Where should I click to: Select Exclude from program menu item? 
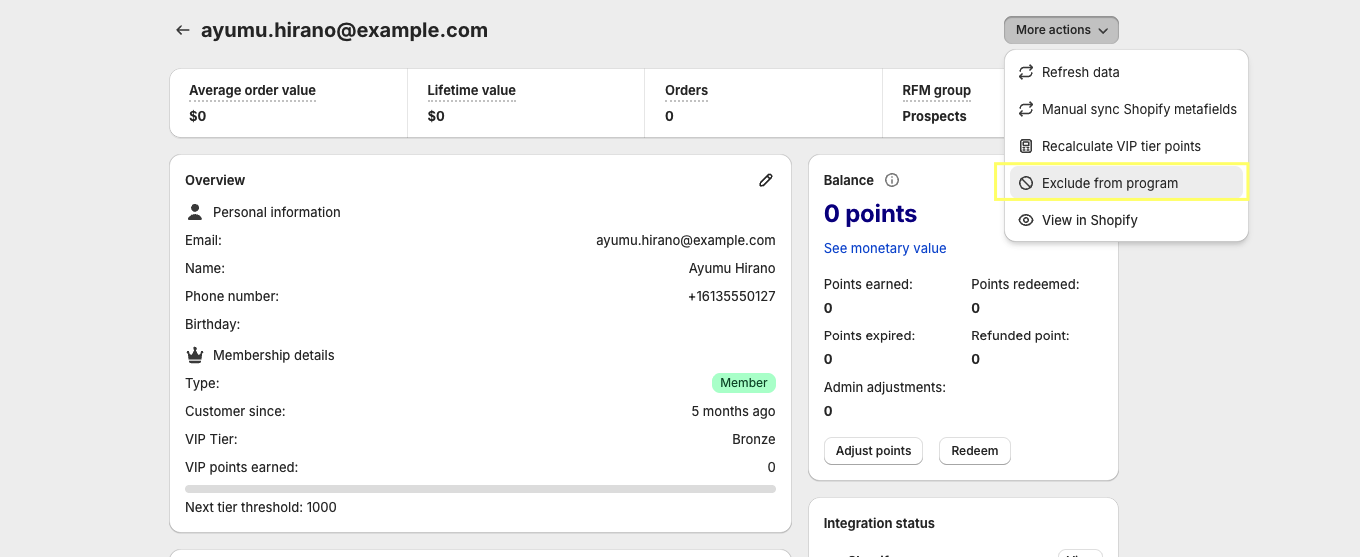(1109, 183)
